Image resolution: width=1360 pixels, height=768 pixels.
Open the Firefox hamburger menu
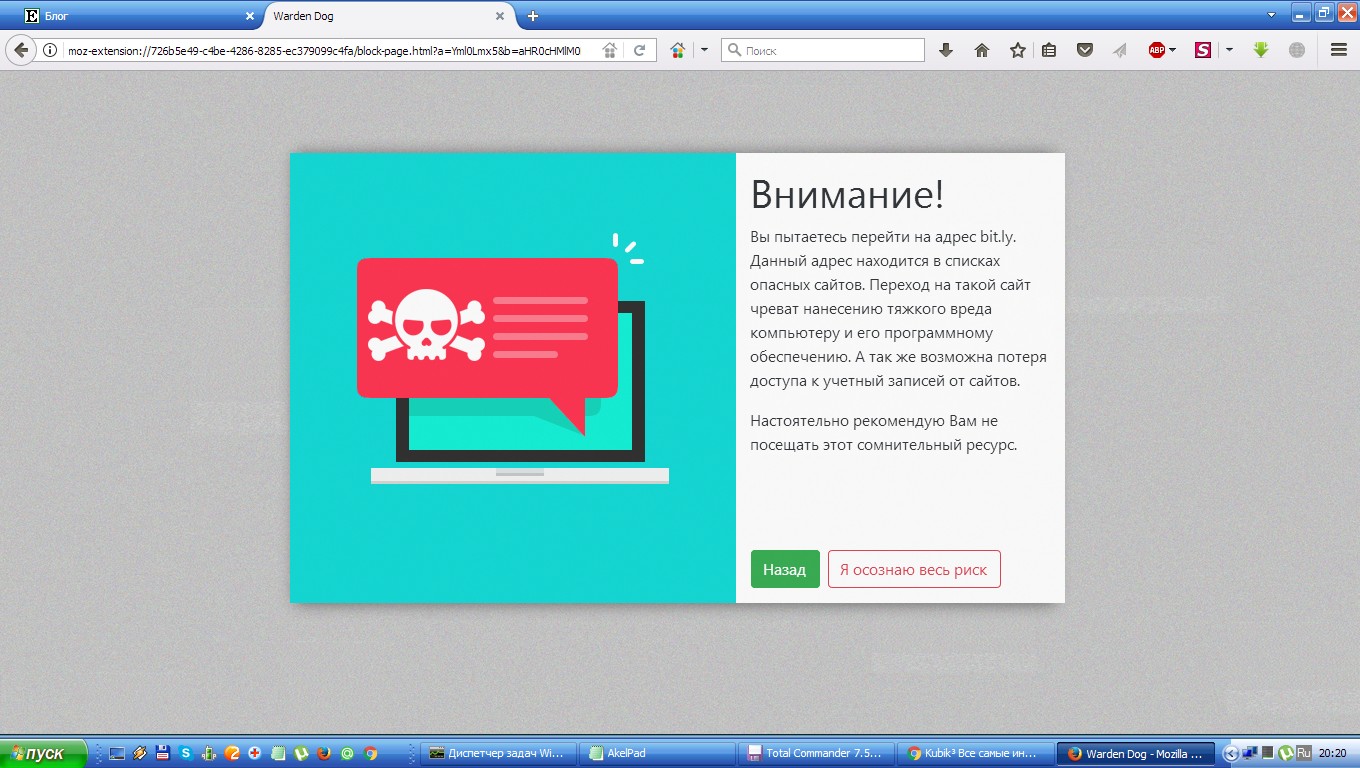(x=1339, y=50)
